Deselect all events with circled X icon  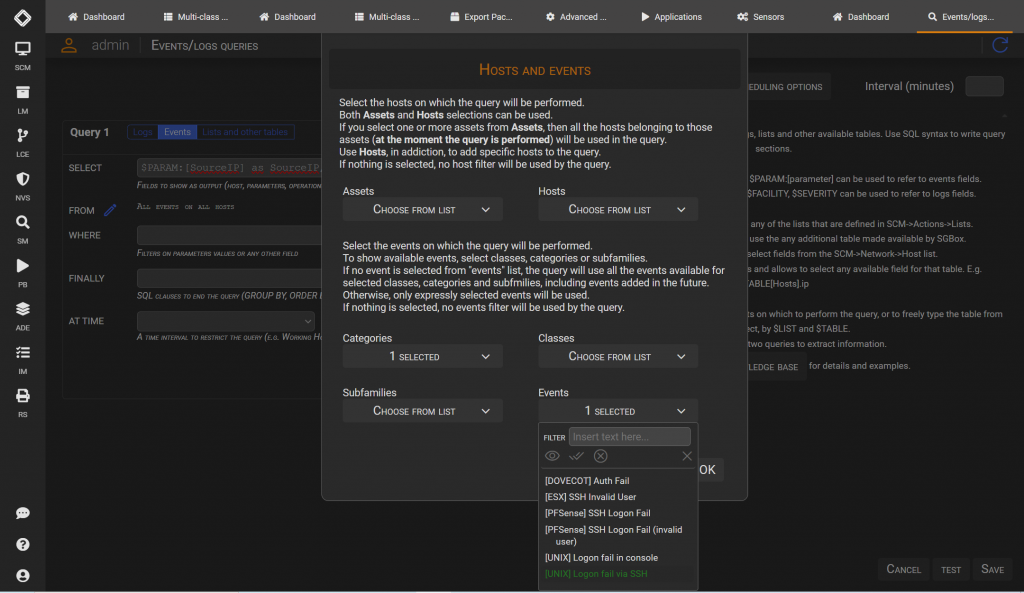[601, 456]
